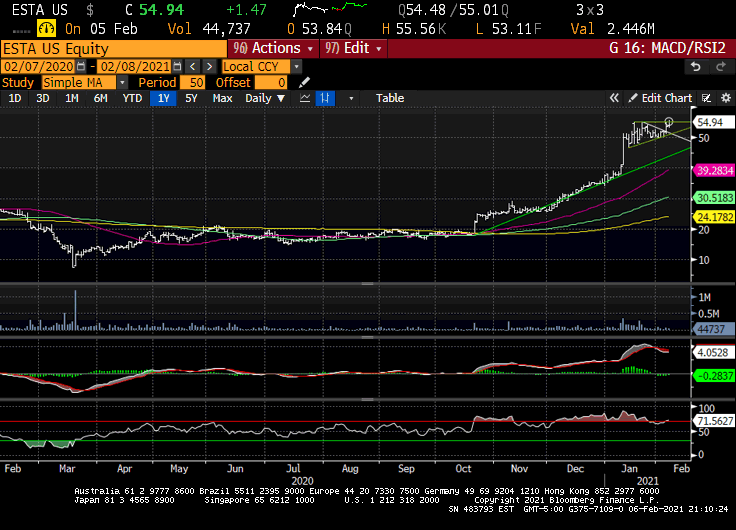736x530 pixels.
Task: Select the 5Y time range
Action: coord(191,98)
